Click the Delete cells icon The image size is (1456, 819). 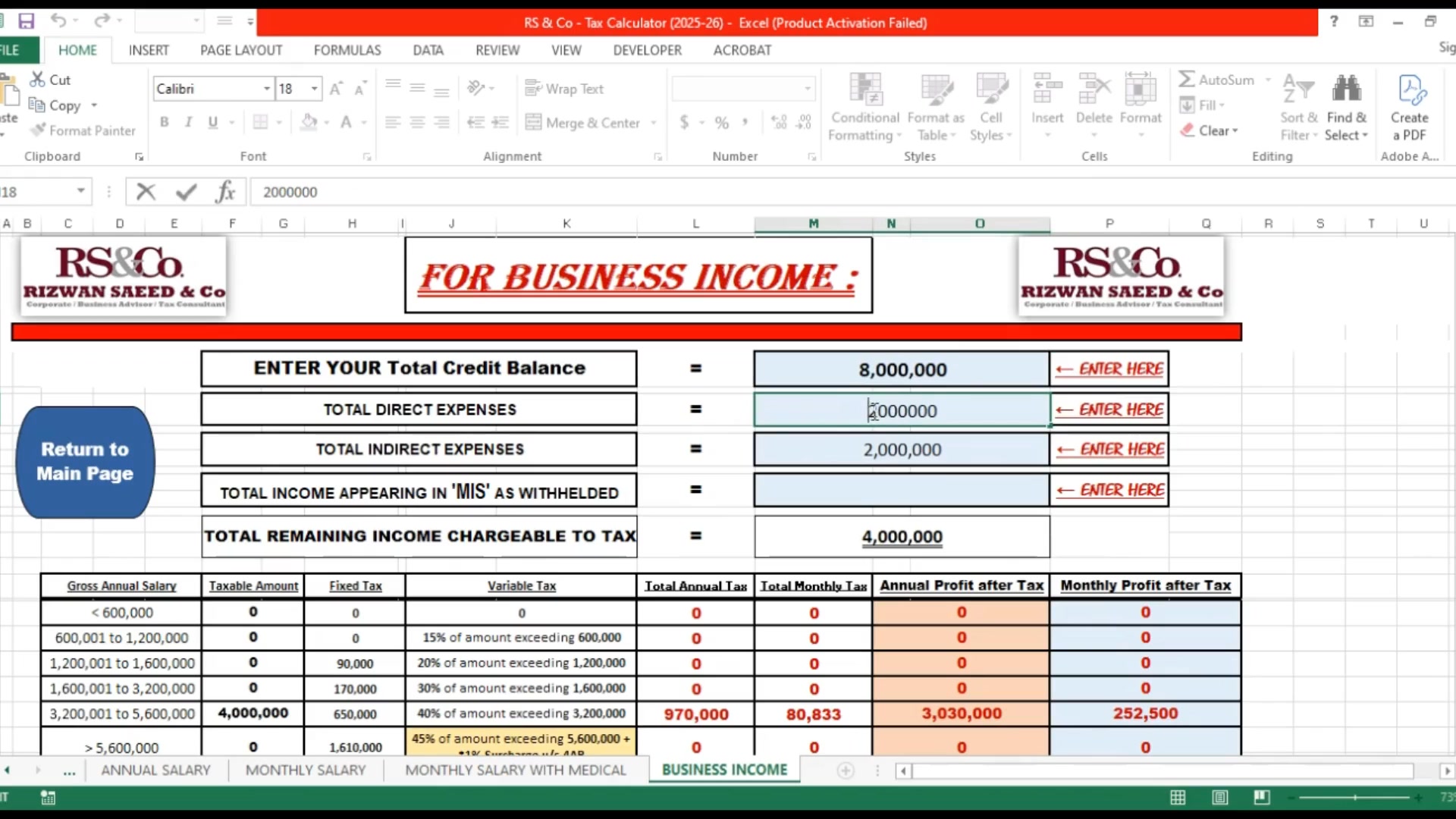point(1094,89)
